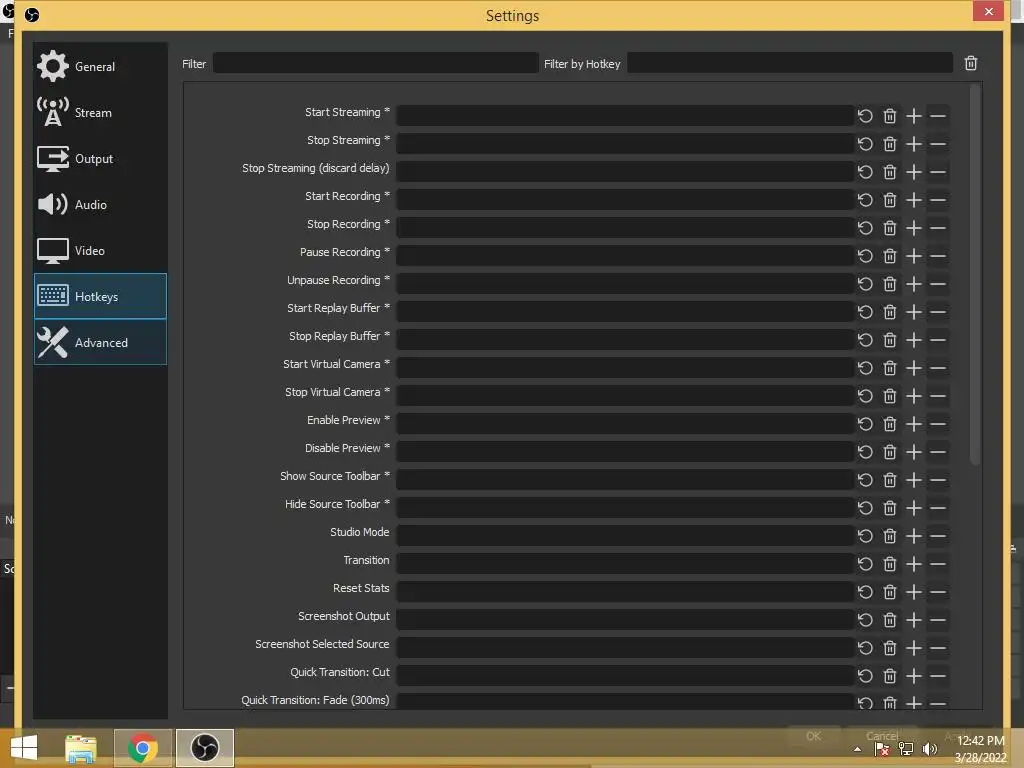The height and width of the screenshot is (768, 1024).
Task: Click the Show Source Toolbar hotkey field
Action: tap(625, 479)
